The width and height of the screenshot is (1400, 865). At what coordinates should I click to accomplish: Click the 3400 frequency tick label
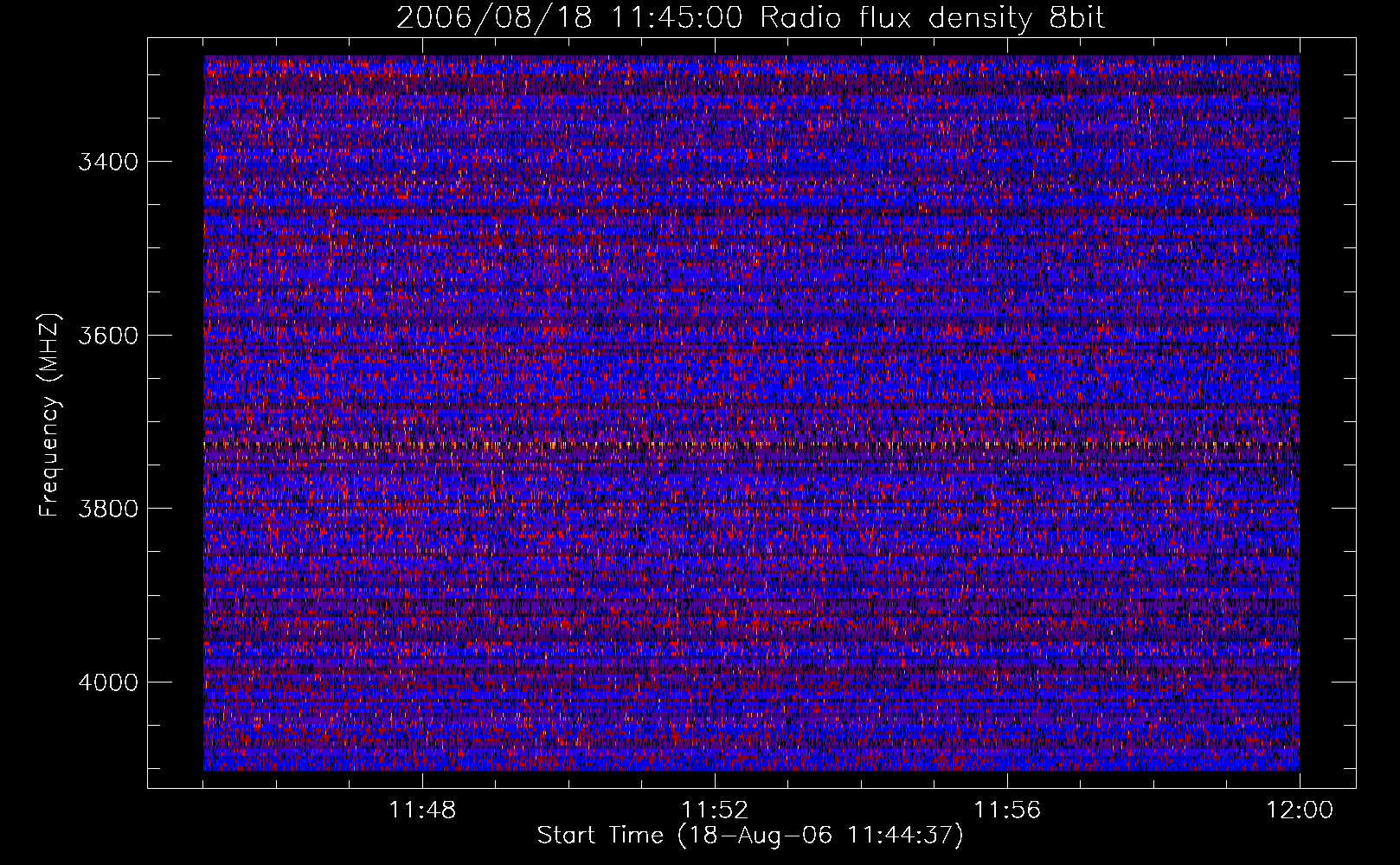coord(108,163)
